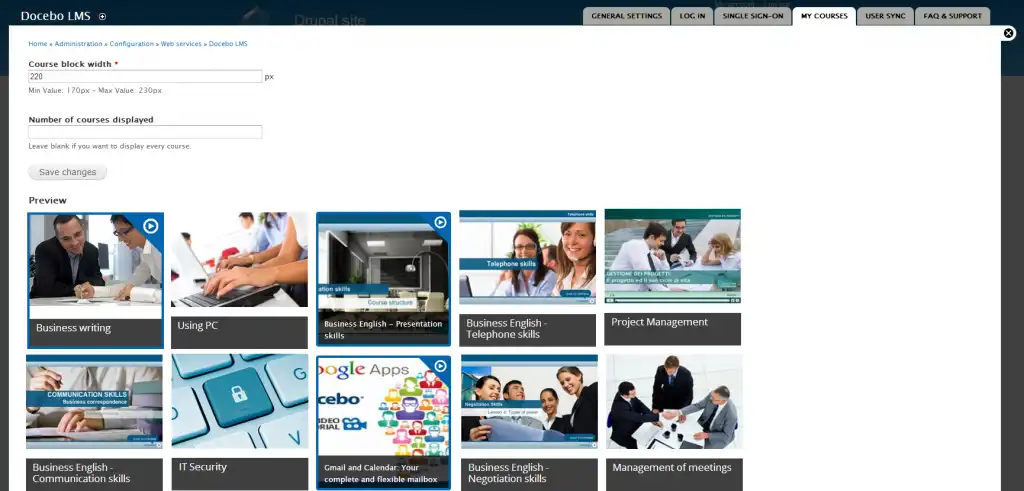This screenshot has height=491, width=1024.
Task: Open the Single Sign-On tab
Action: pos(753,16)
